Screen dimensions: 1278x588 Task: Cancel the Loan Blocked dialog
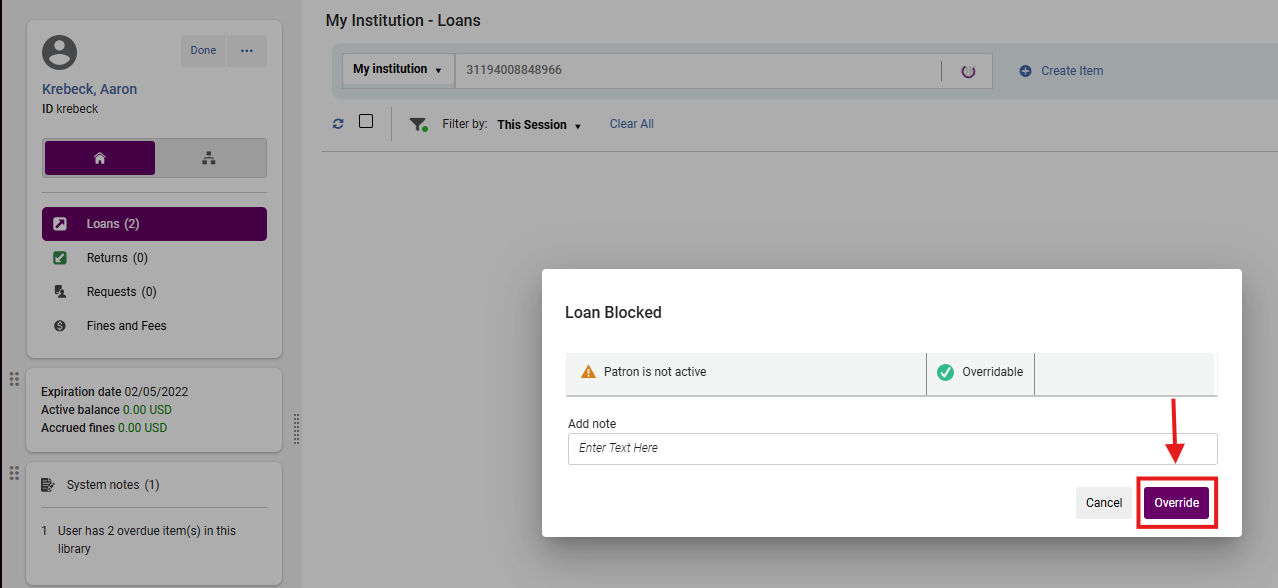pyautogui.click(x=1103, y=503)
